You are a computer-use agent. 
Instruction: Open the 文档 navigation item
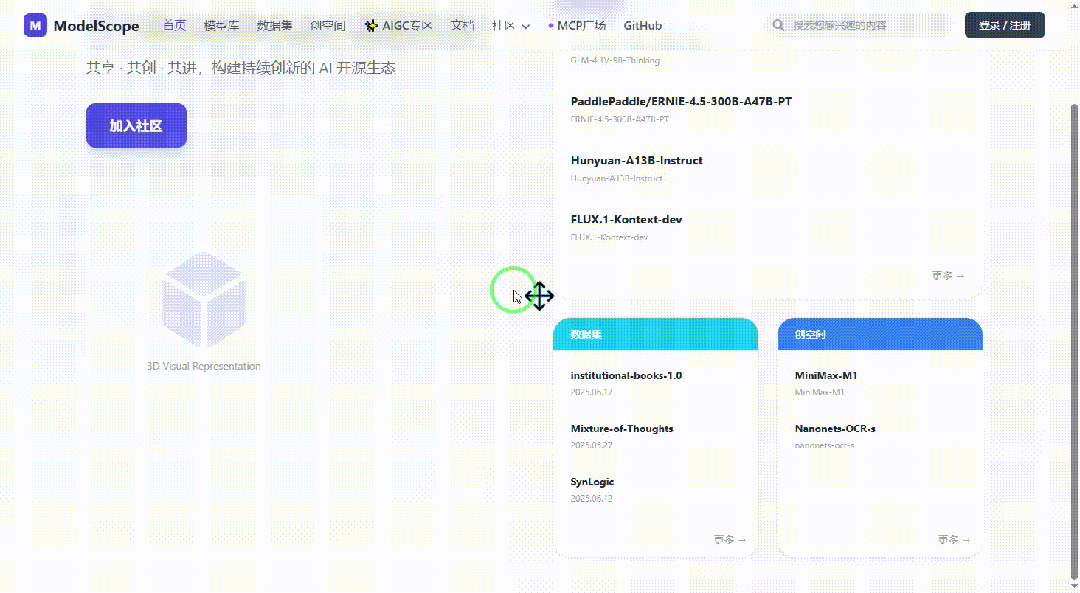point(462,25)
